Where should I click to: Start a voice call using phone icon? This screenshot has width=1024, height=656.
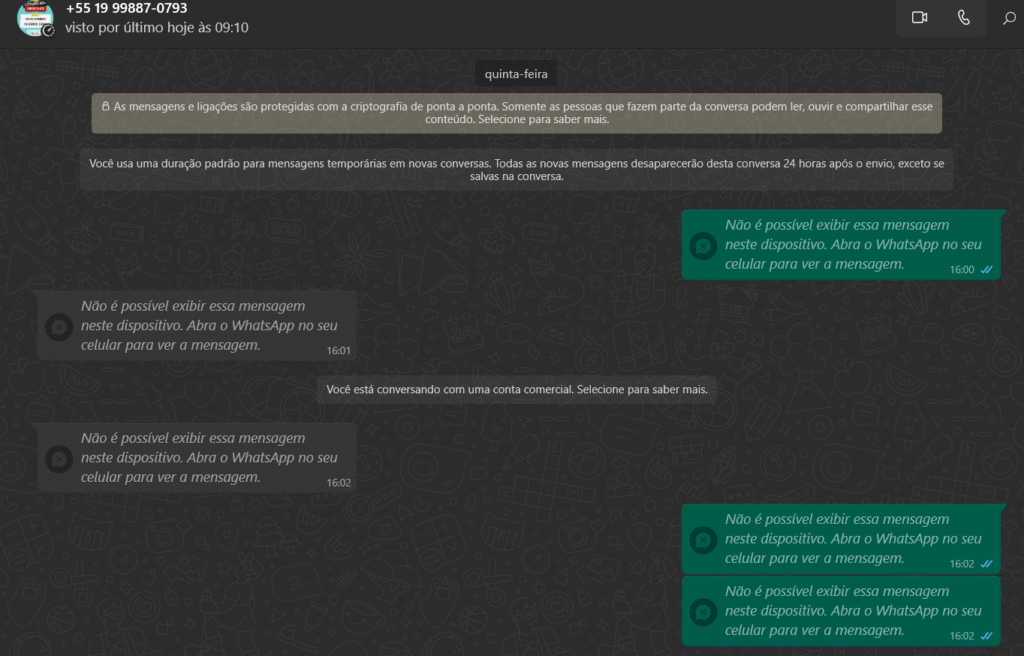[963, 18]
